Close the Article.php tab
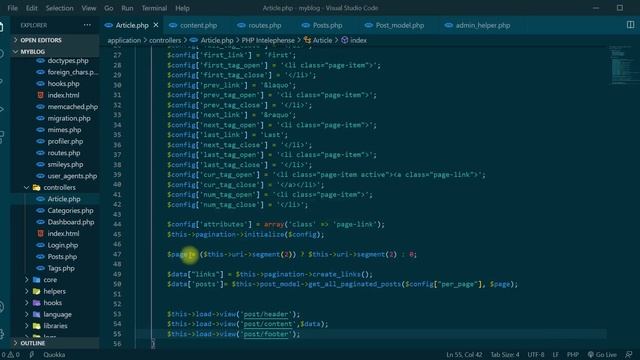The width and height of the screenshot is (640, 360). (156, 25)
